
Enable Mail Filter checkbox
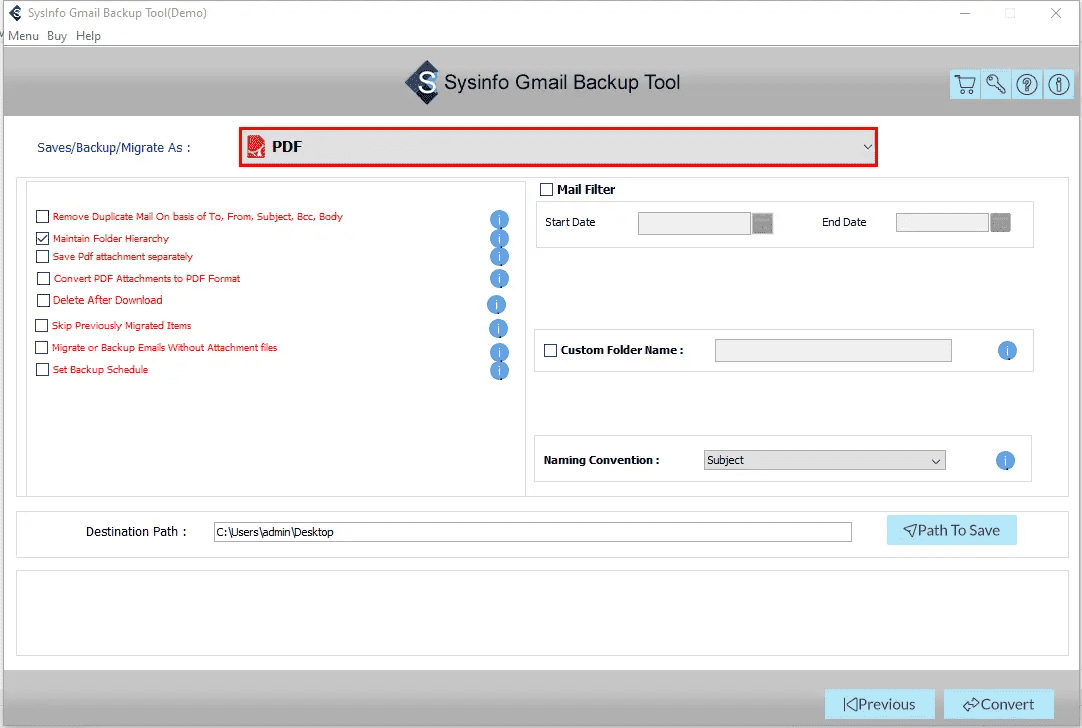pyautogui.click(x=547, y=189)
